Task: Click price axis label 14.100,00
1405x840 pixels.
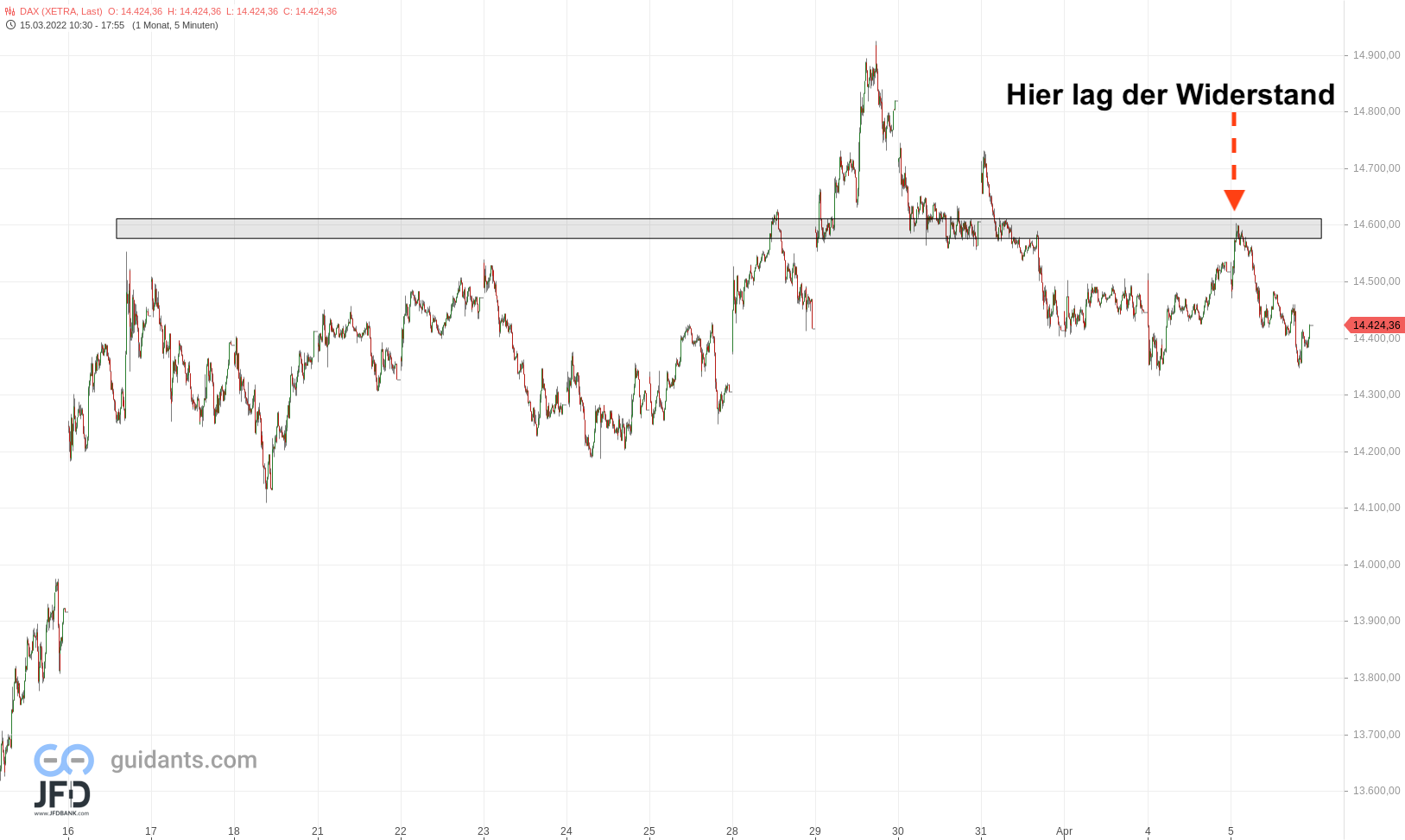Action: [1377, 508]
